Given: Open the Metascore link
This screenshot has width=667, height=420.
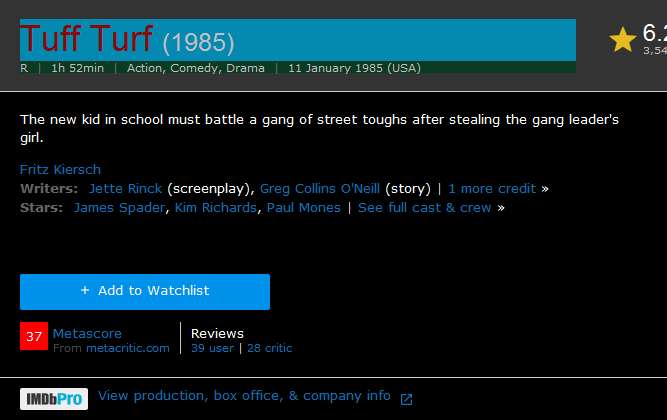Looking at the screenshot, I should (x=87, y=333).
